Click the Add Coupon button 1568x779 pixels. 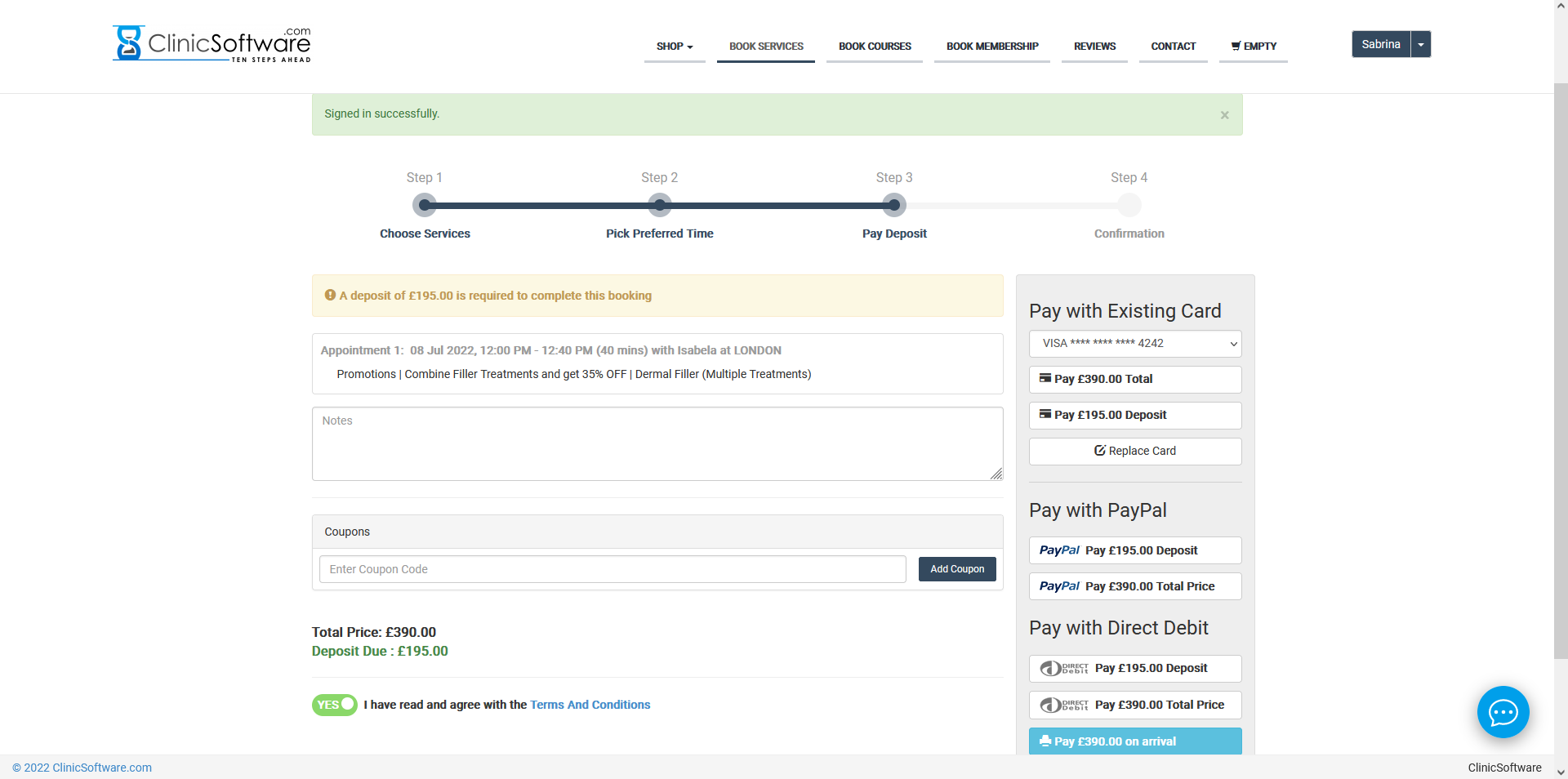pos(957,569)
